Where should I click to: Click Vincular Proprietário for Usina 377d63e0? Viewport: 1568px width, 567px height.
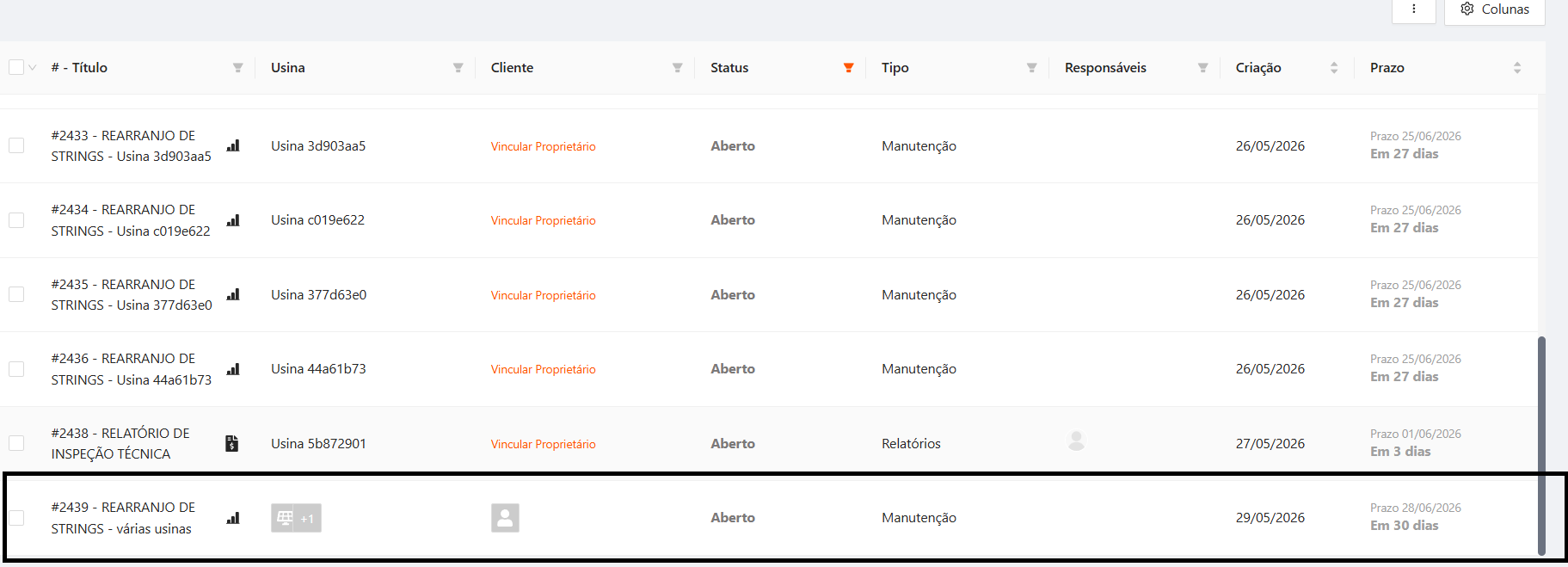[543, 296]
